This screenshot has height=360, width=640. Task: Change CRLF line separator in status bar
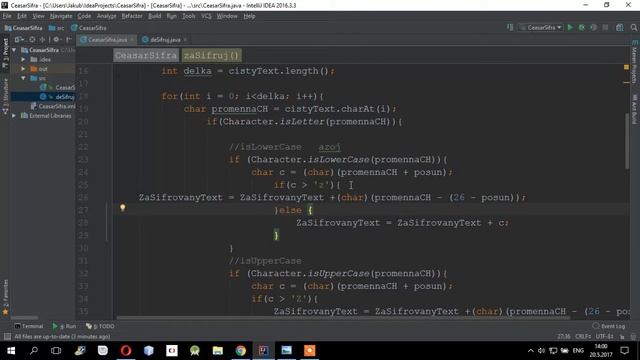583,336
